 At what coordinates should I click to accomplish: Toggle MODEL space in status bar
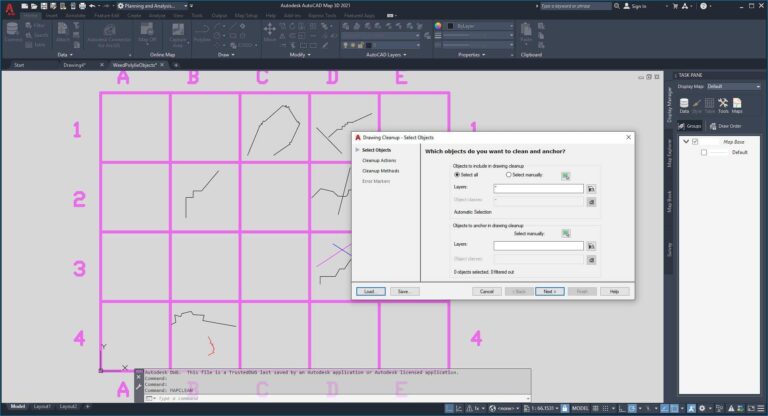tap(580, 408)
